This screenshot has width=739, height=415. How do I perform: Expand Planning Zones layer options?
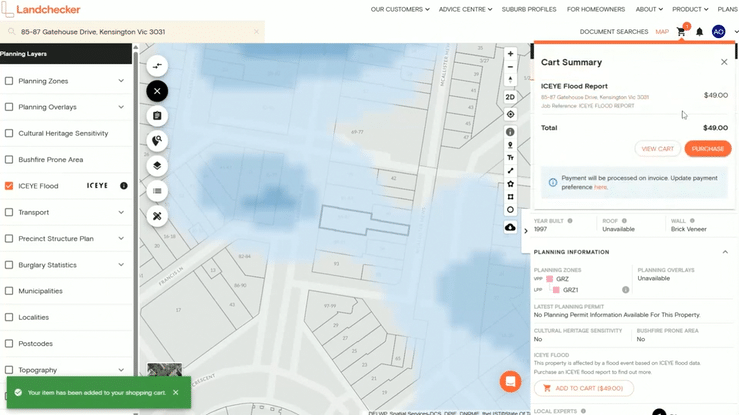[121, 81]
